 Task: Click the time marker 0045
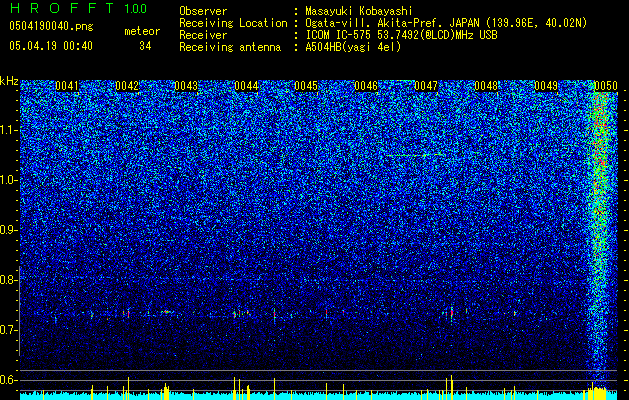click(x=306, y=86)
